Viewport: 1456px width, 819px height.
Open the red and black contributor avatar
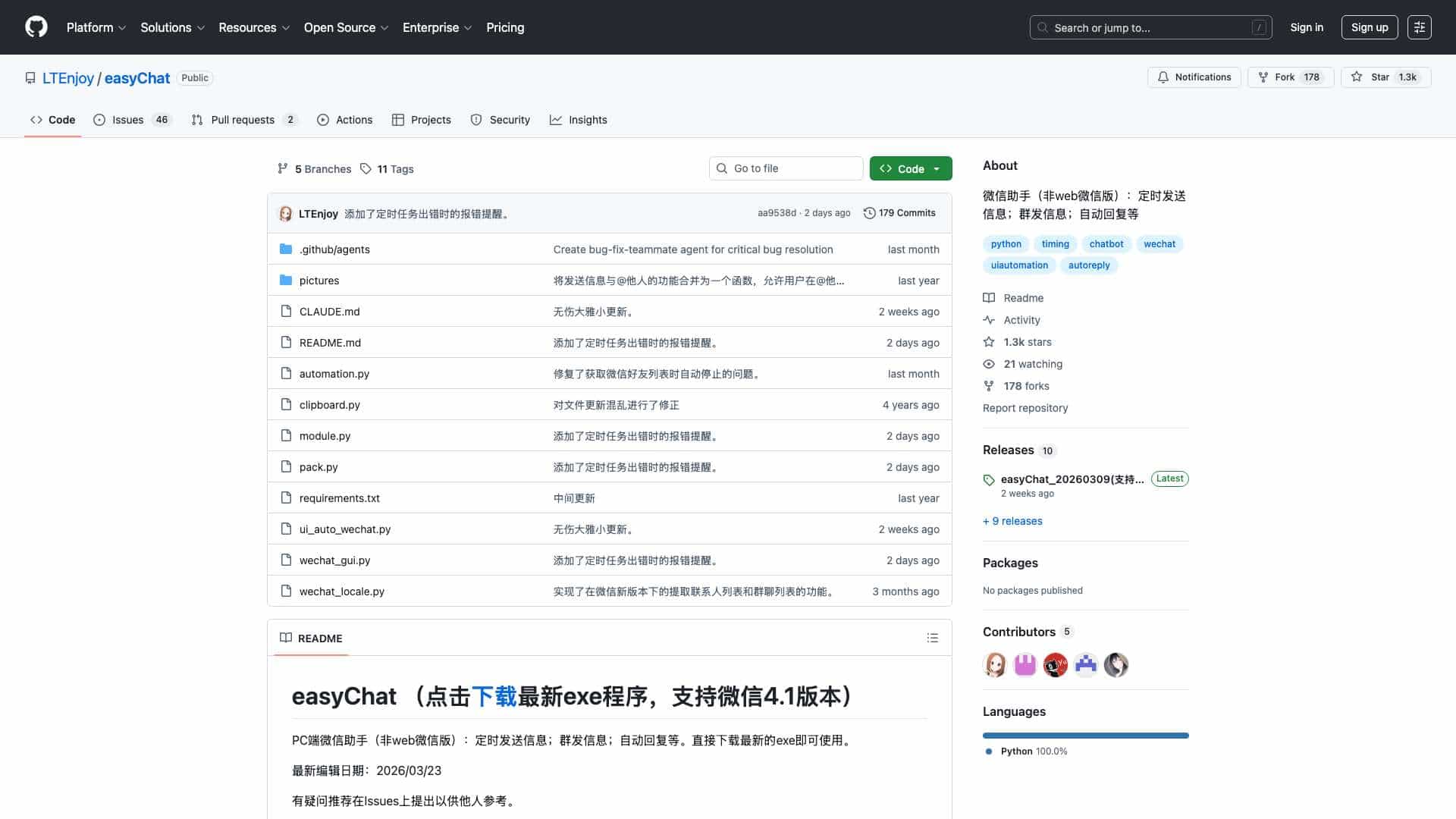1056,665
